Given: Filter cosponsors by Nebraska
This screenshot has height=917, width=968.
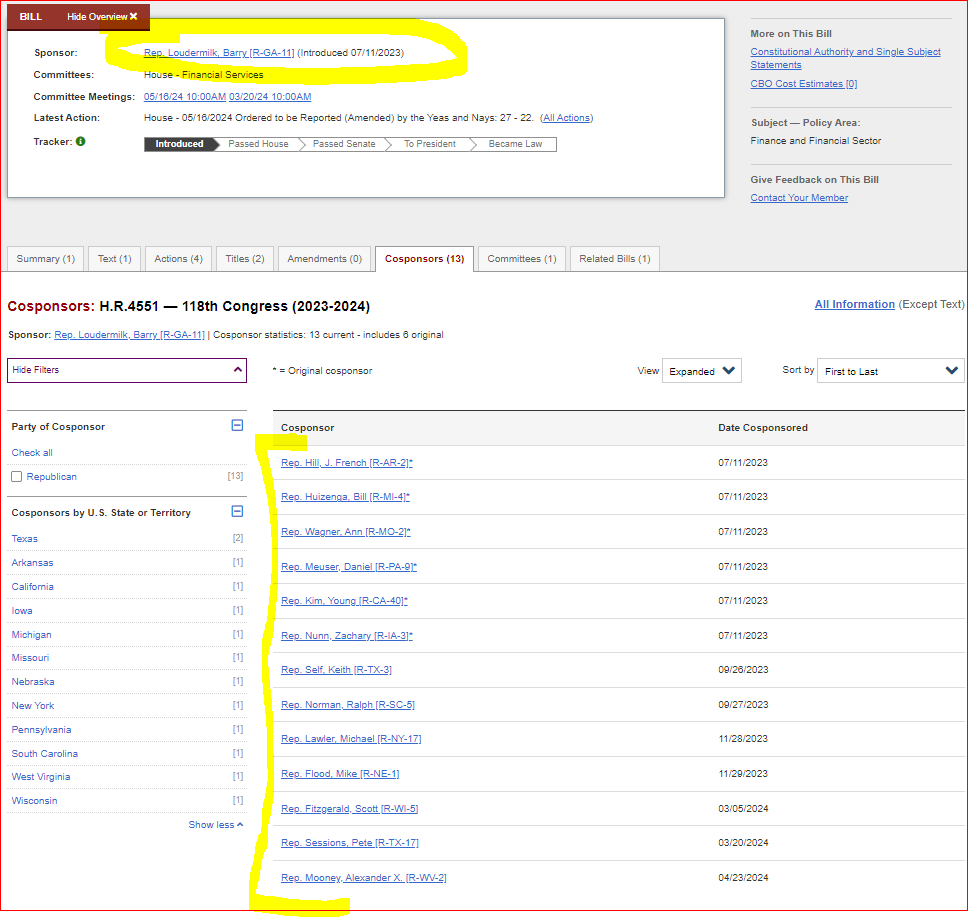Looking at the screenshot, I should [33, 682].
